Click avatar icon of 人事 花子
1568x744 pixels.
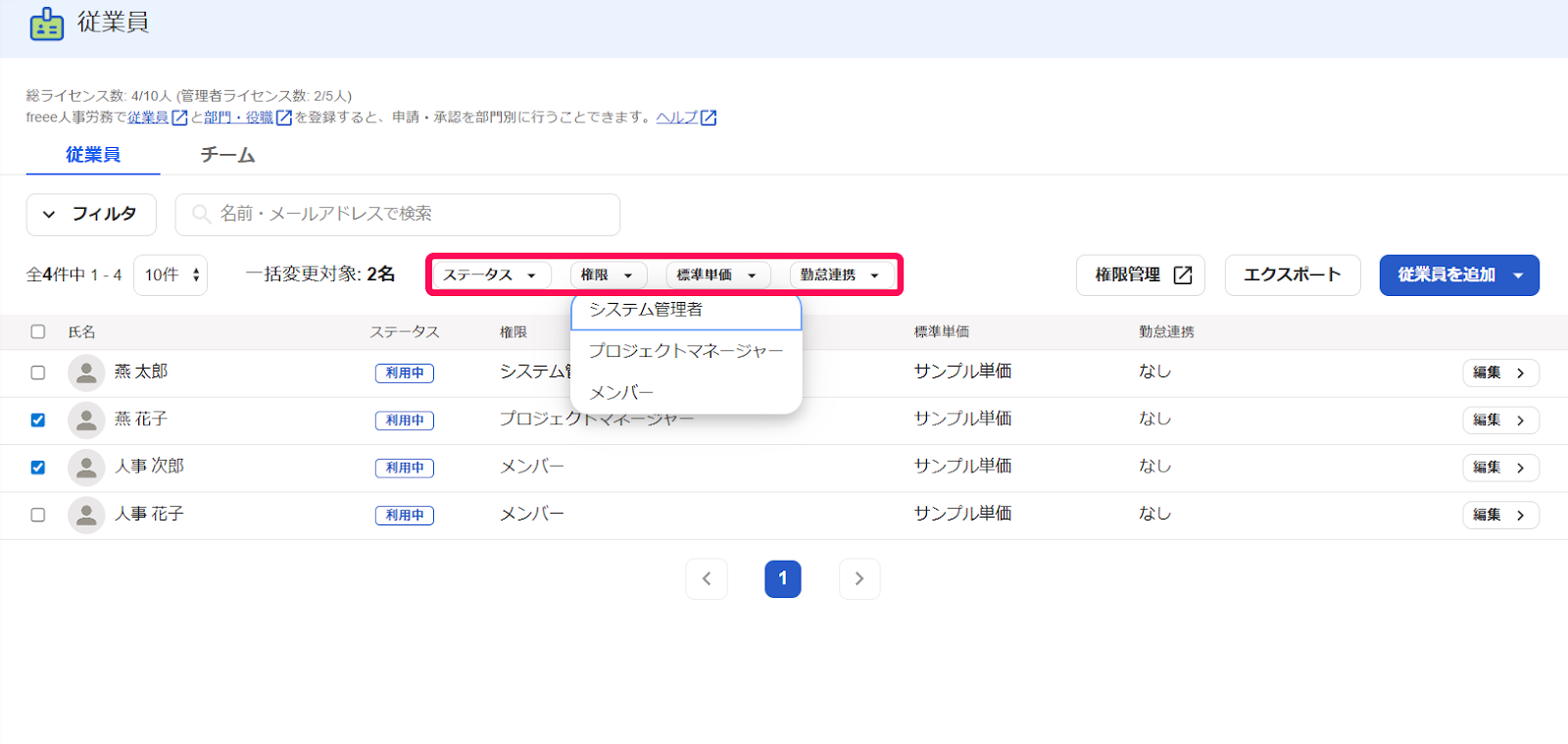(86, 515)
